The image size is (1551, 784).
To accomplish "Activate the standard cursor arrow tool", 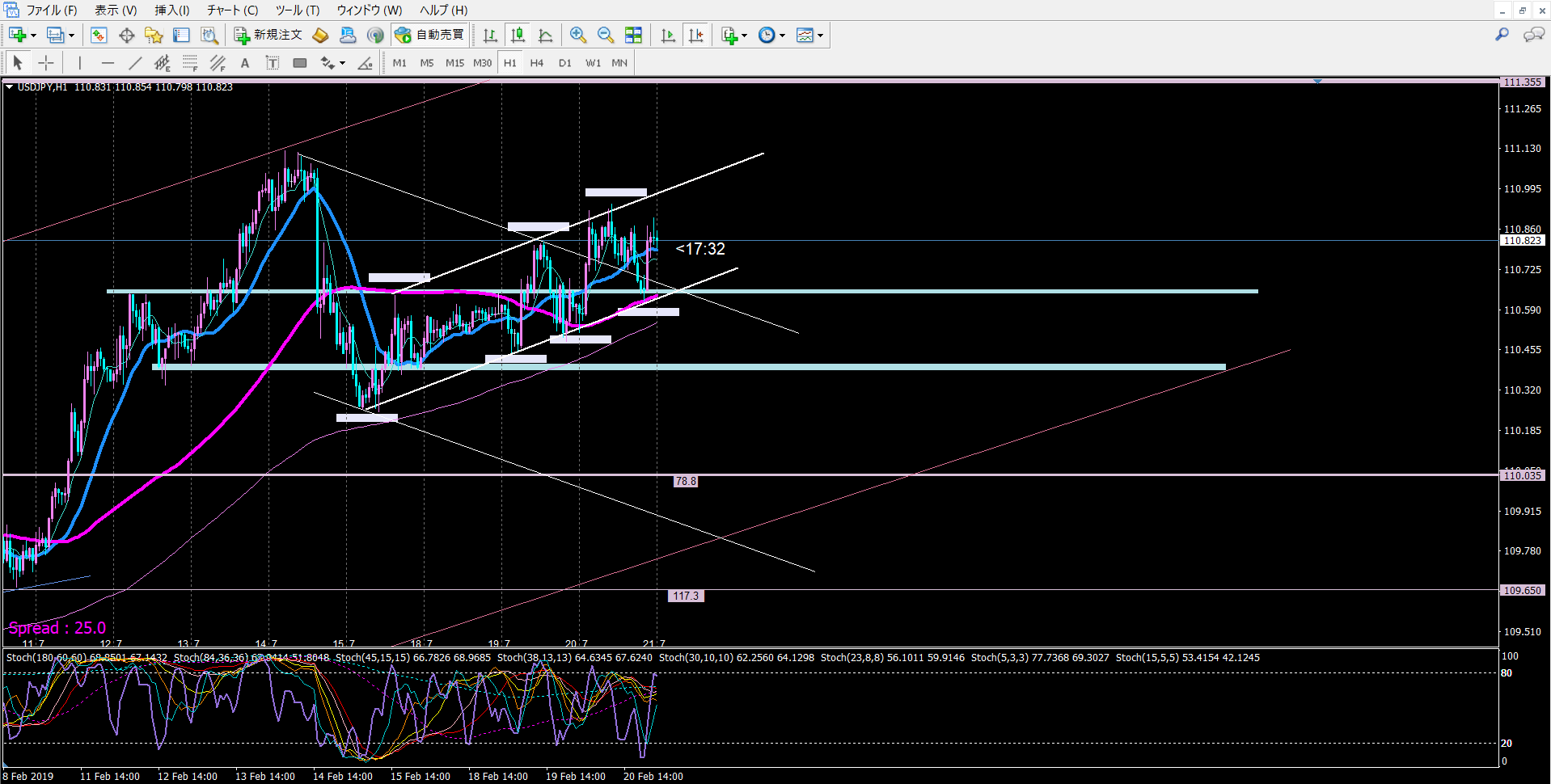I will coord(18,62).
